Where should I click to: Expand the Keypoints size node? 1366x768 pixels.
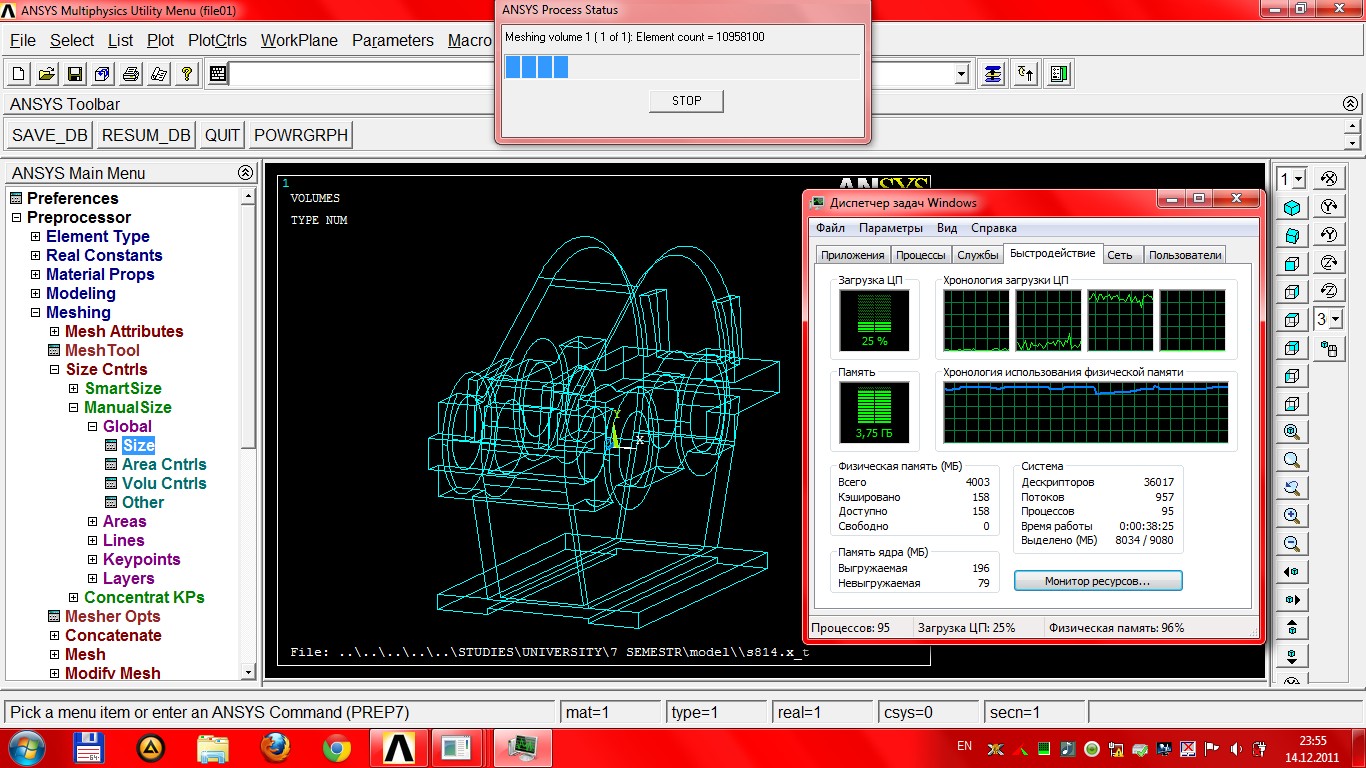point(93,560)
